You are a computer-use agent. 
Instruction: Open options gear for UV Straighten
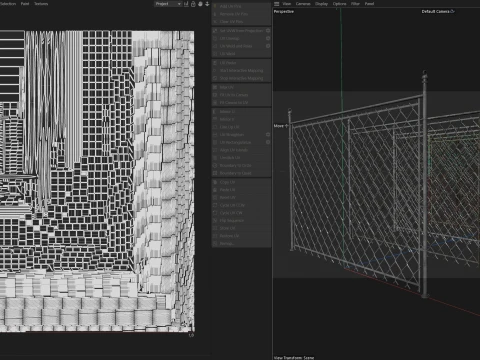click(268, 135)
